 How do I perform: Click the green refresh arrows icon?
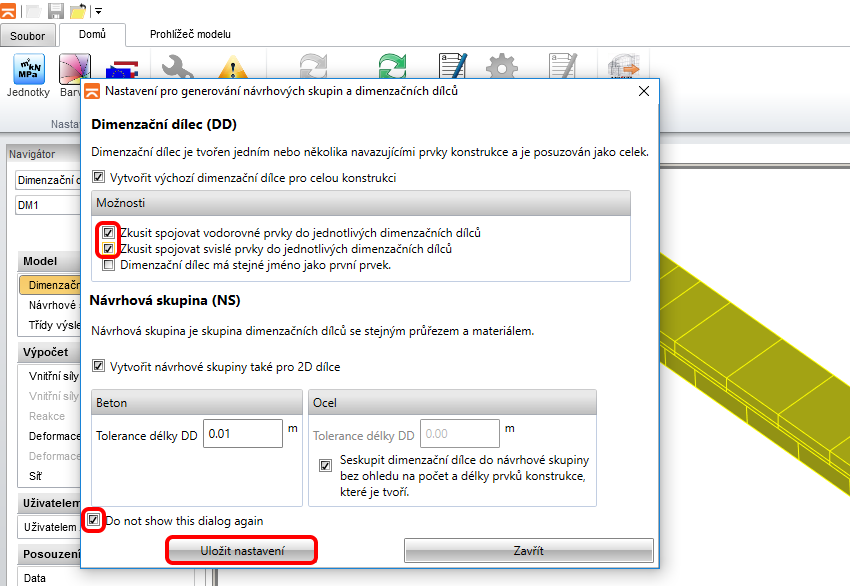392,66
